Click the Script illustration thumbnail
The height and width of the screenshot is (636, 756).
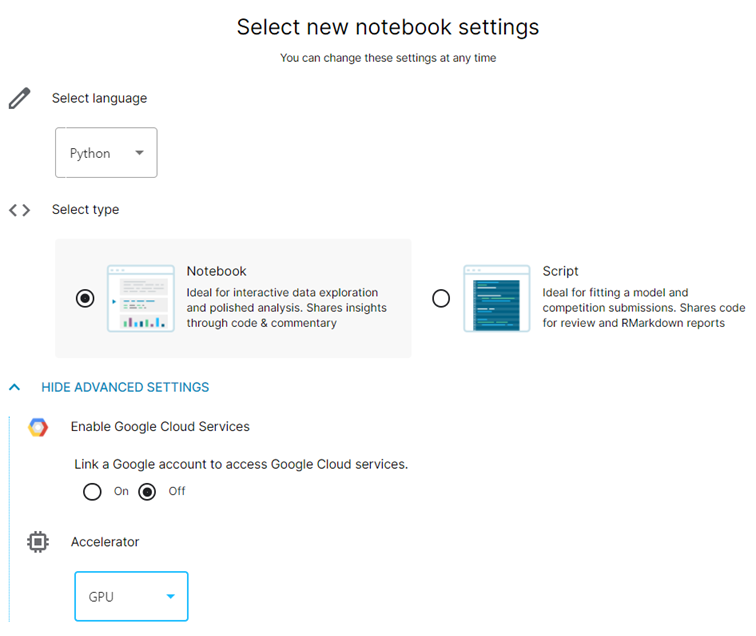click(x=496, y=298)
